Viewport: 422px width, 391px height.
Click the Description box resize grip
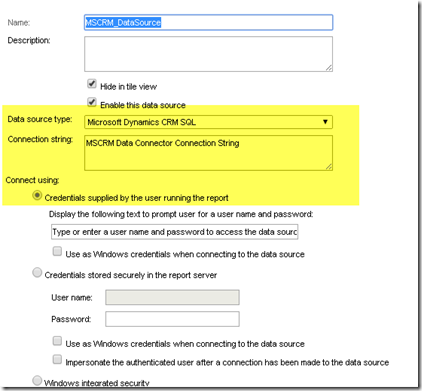click(x=329, y=68)
